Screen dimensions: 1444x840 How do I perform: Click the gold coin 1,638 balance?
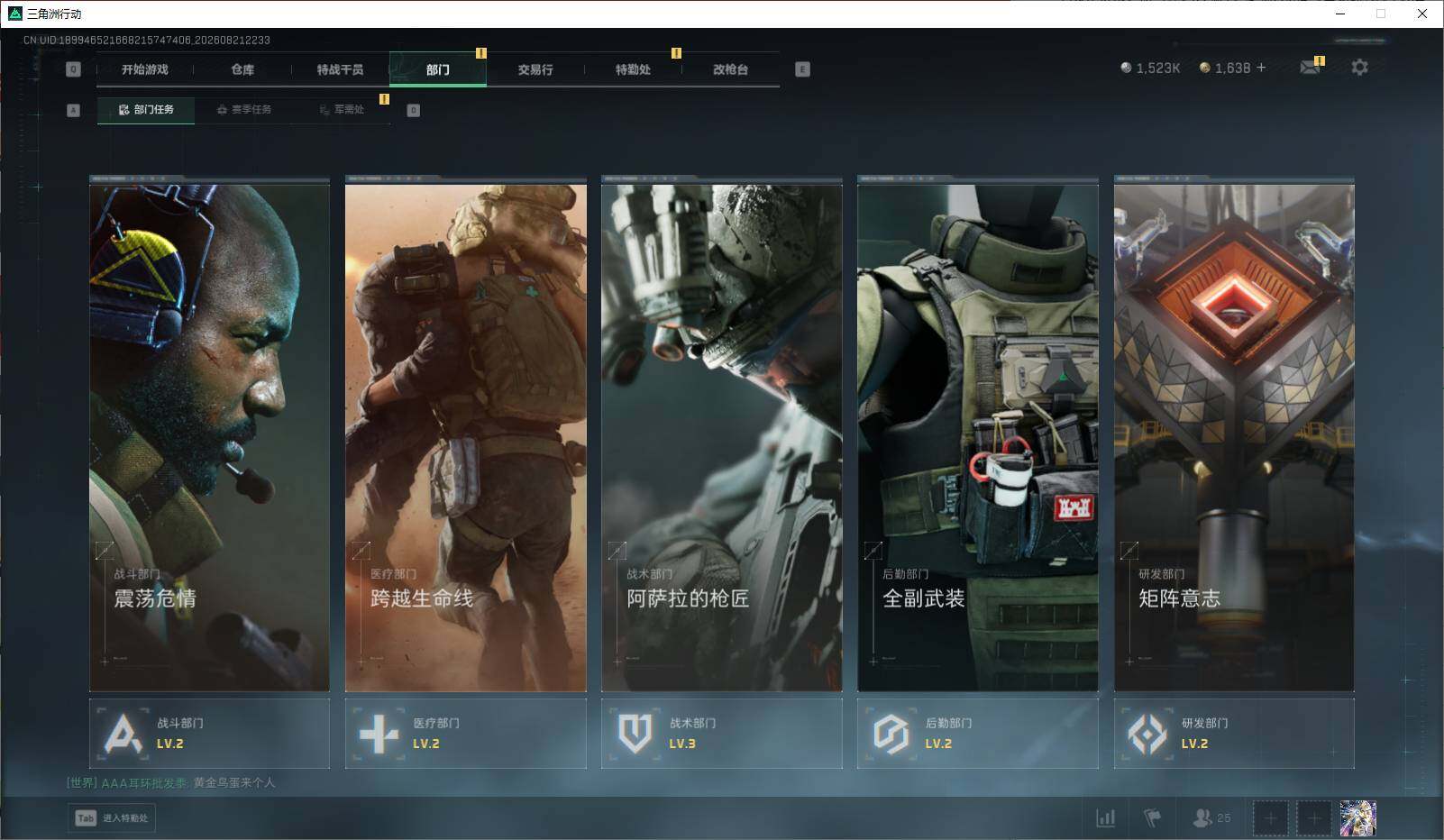1225,68
